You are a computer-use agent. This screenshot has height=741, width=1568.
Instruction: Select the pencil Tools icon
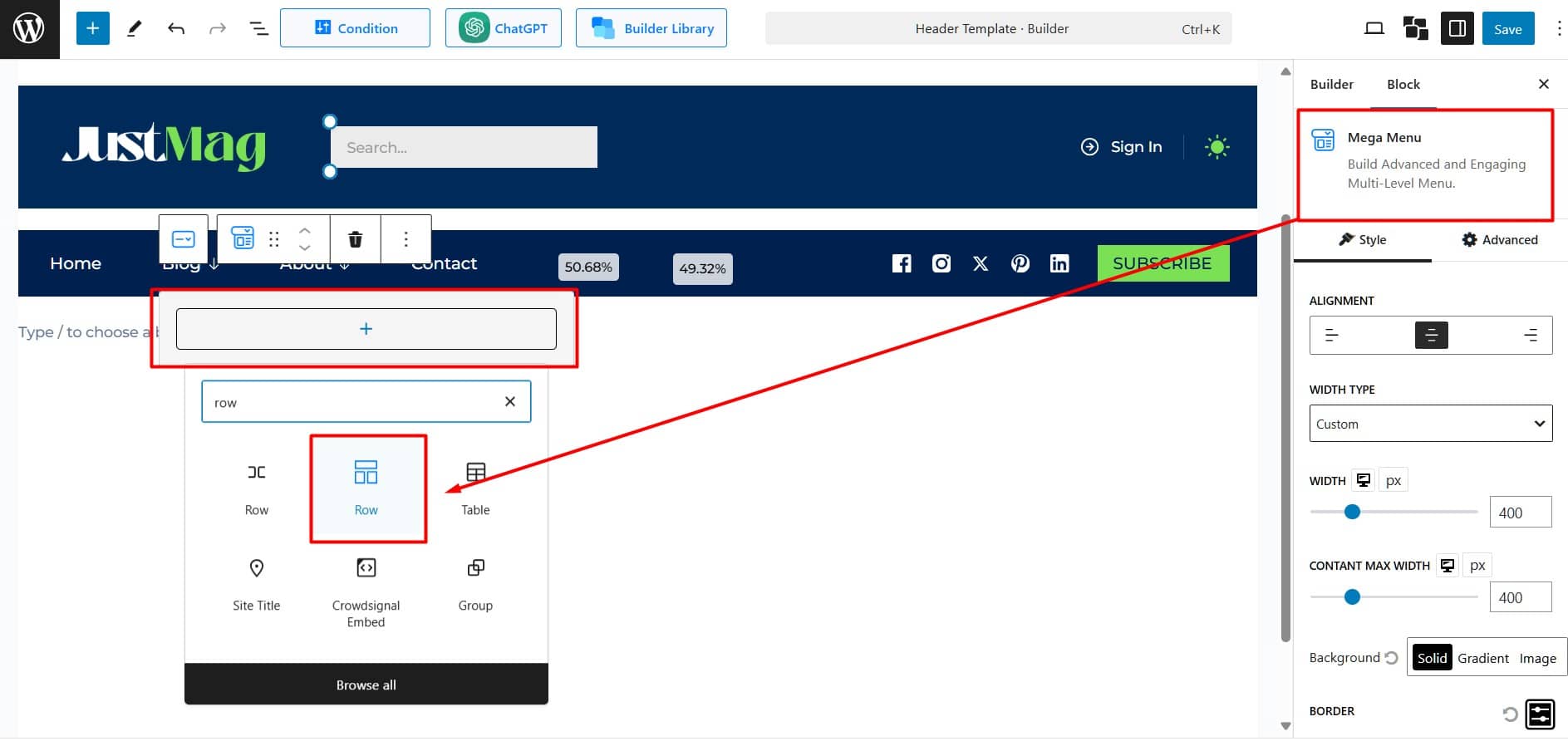coord(134,29)
